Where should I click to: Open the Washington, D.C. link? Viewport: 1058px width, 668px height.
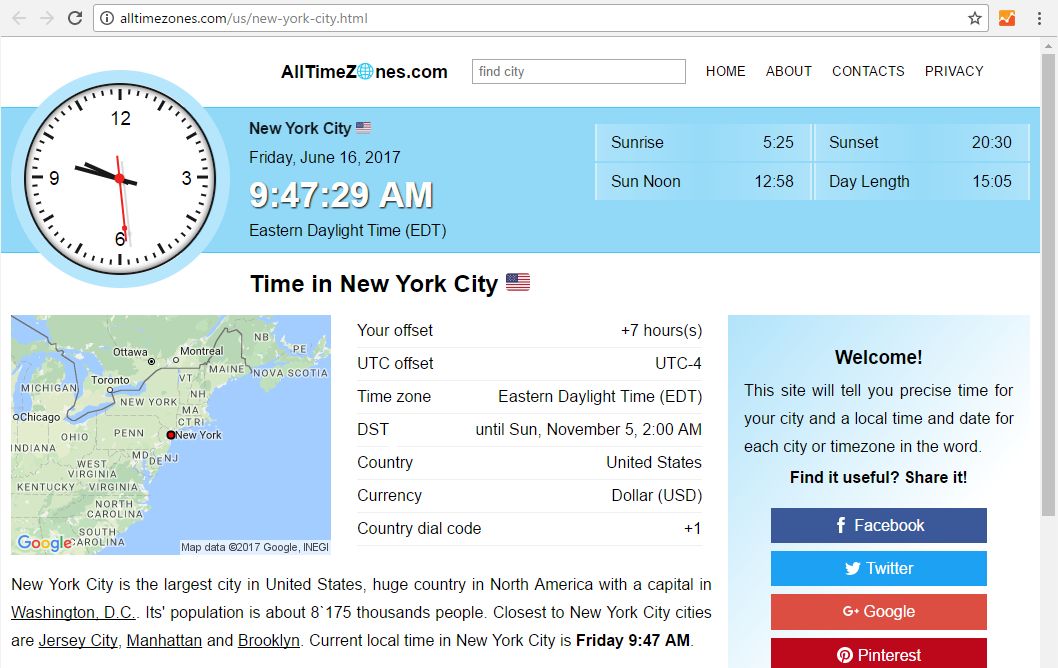72,612
